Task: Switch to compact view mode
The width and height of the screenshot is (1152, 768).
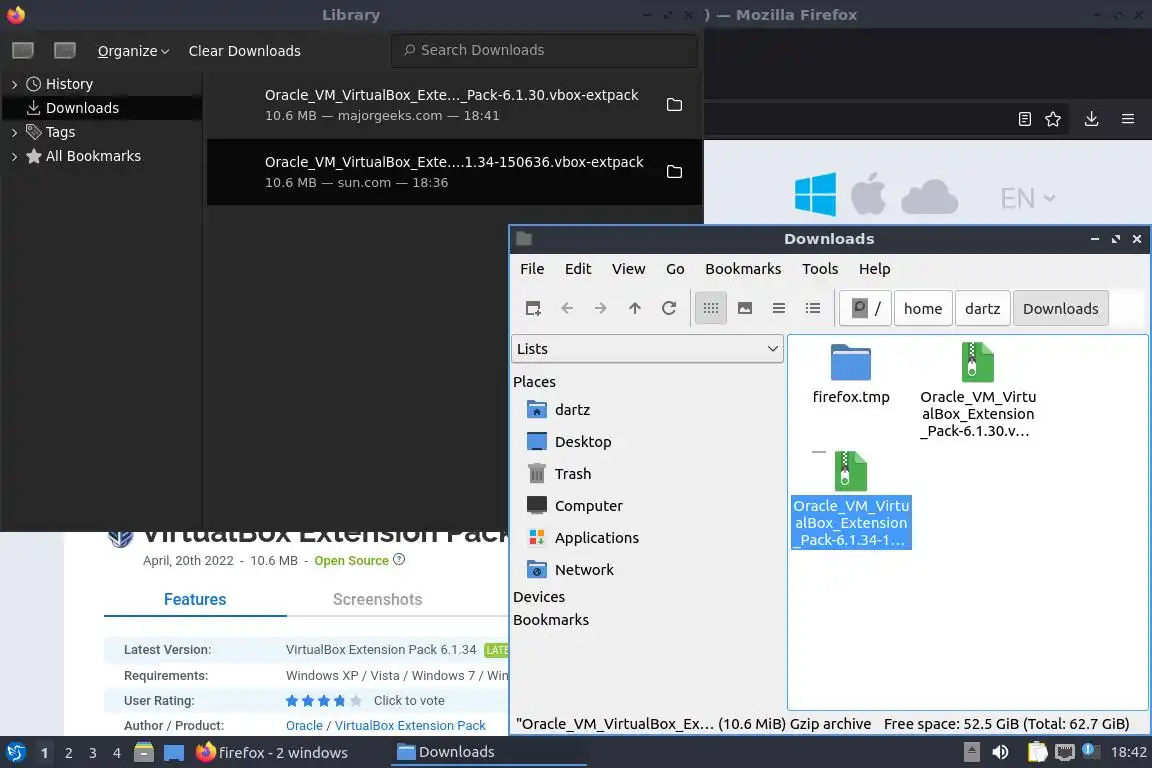Action: click(779, 308)
